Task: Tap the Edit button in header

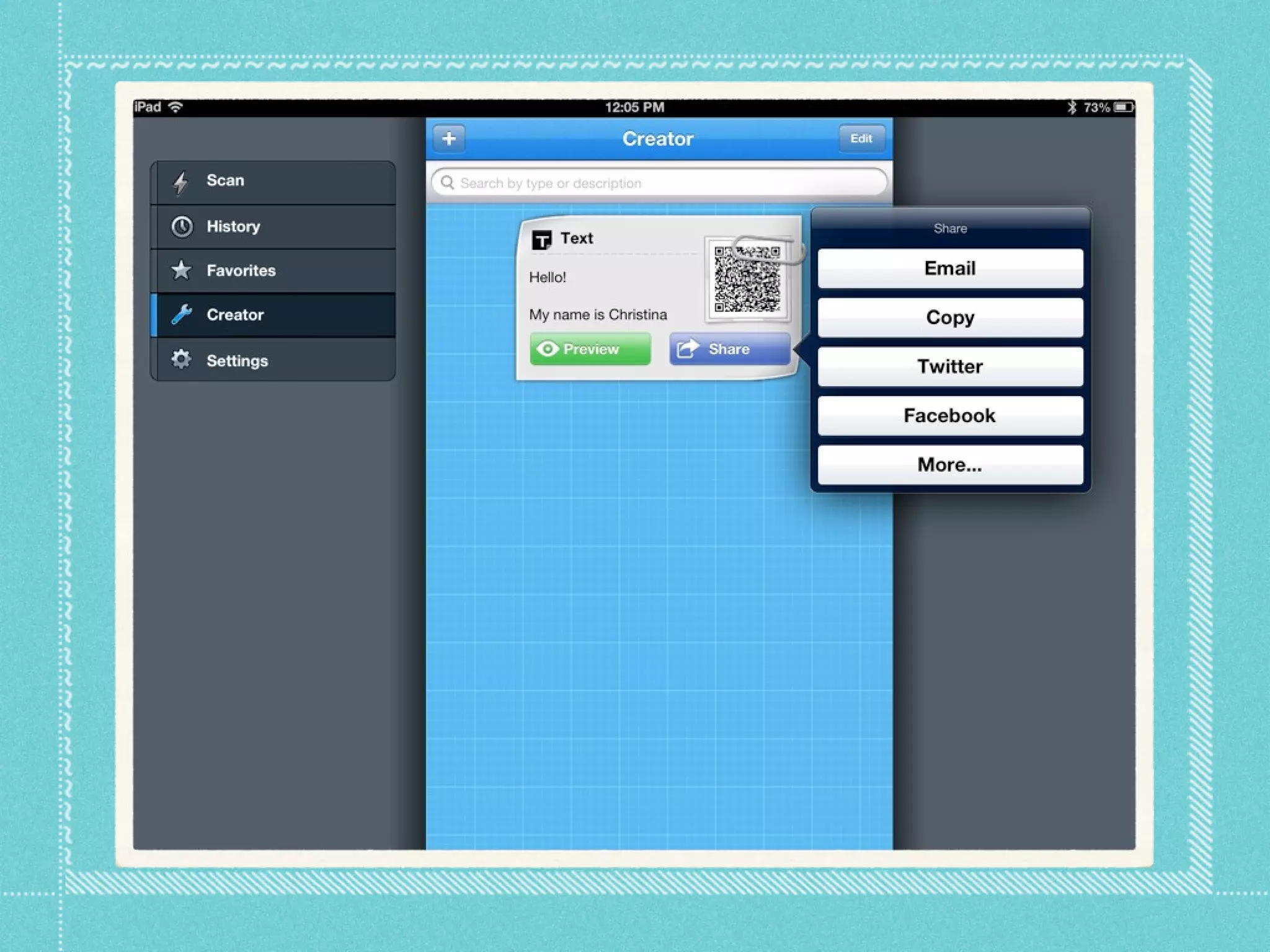Action: [861, 138]
